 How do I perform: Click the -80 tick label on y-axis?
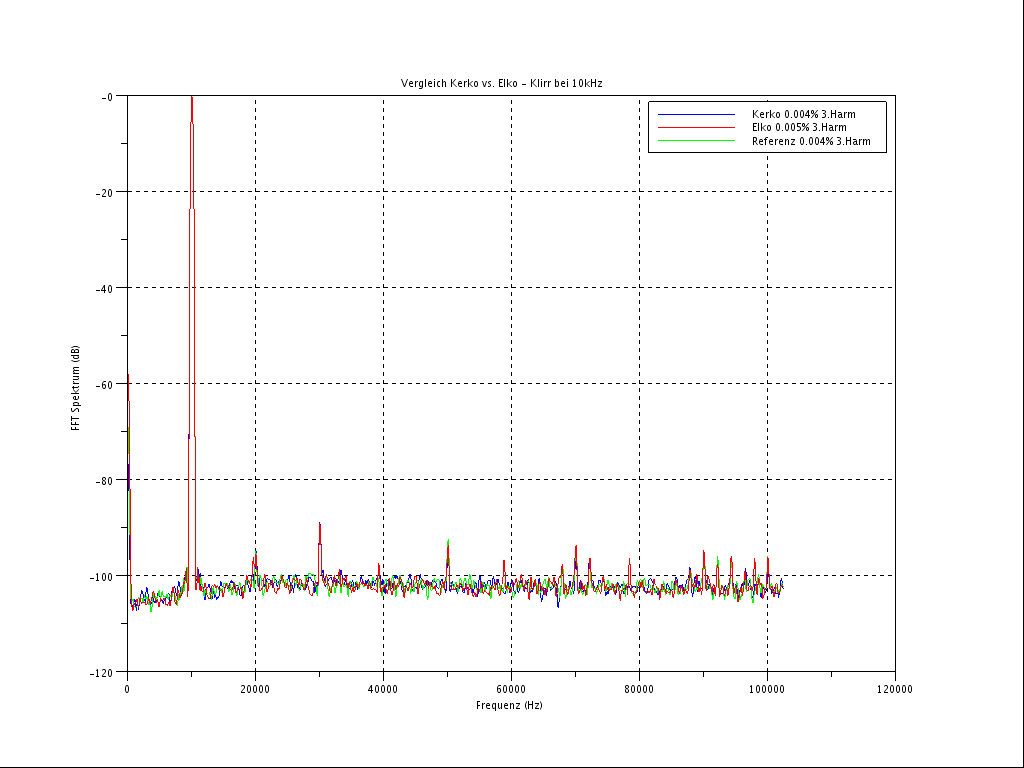pyautogui.click(x=105, y=480)
